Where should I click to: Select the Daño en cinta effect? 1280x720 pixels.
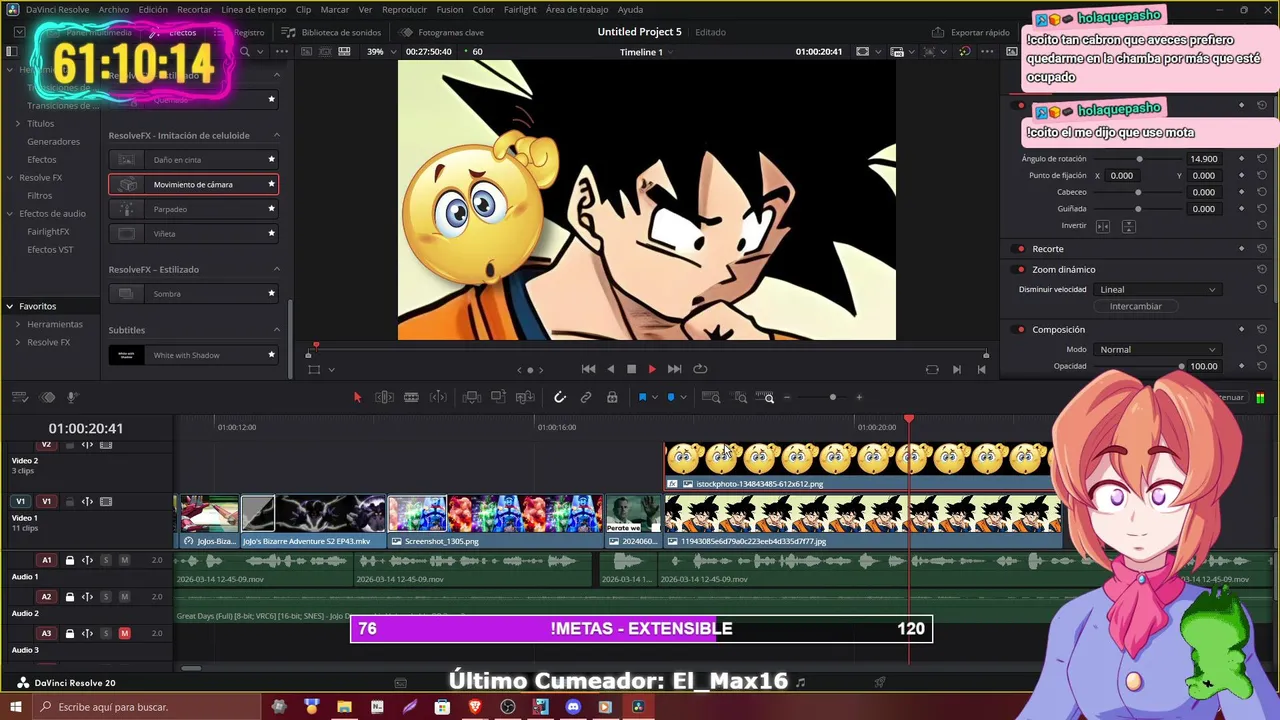point(193,160)
